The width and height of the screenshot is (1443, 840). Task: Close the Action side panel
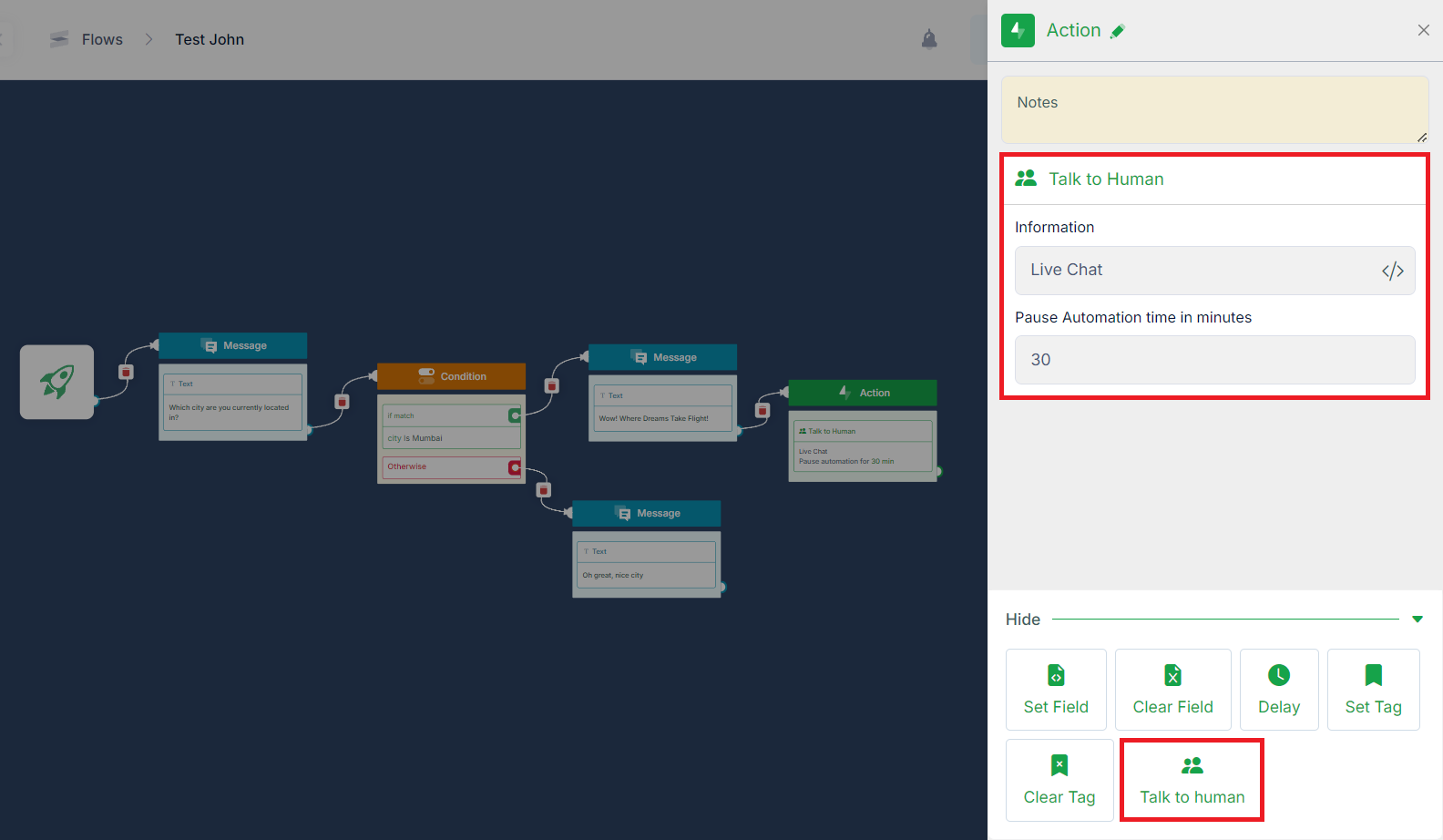[1424, 30]
